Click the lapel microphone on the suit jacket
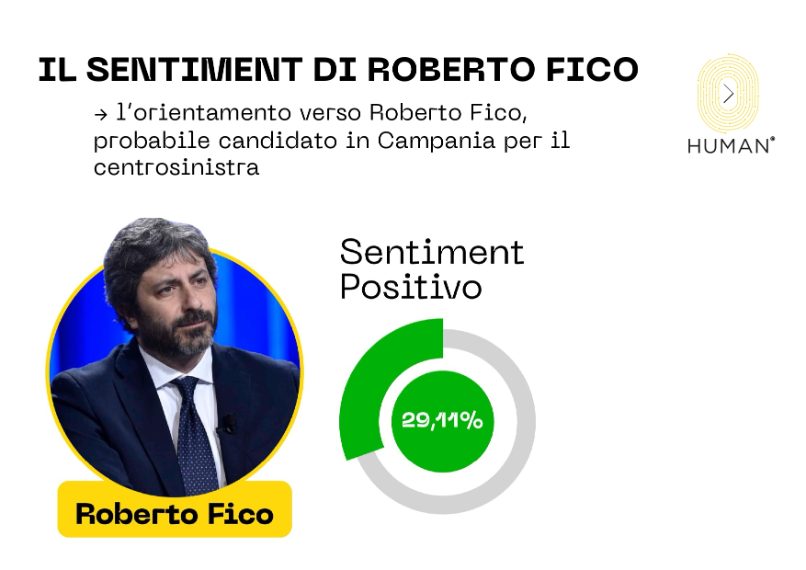This screenshot has height=570, width=806. (230, 424)
